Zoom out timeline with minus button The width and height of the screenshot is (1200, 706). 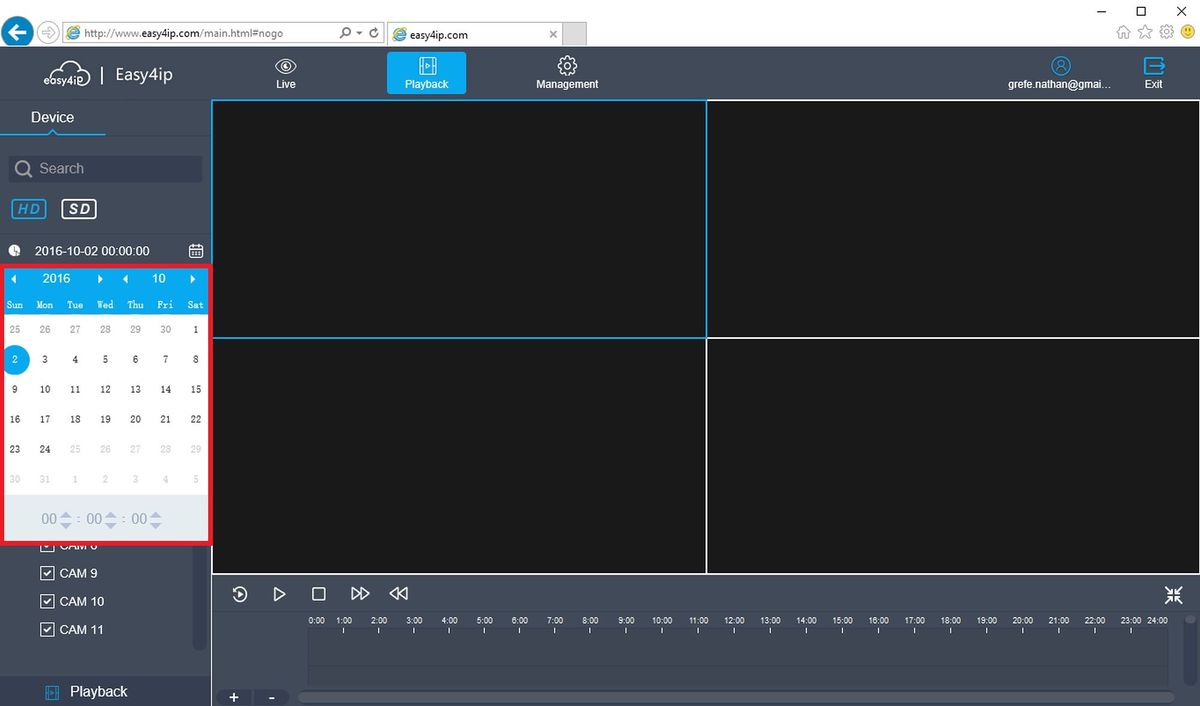[272, 697]
